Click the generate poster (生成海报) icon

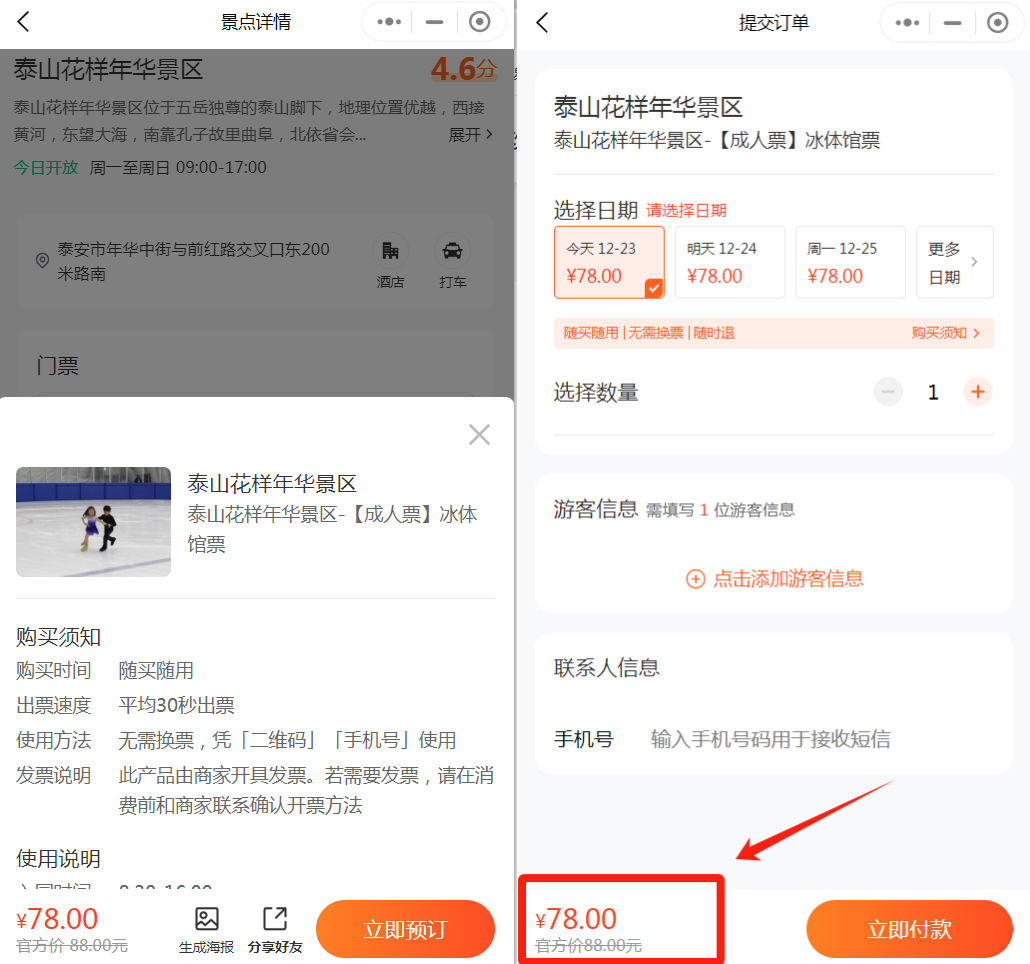[x=207, y=929]
